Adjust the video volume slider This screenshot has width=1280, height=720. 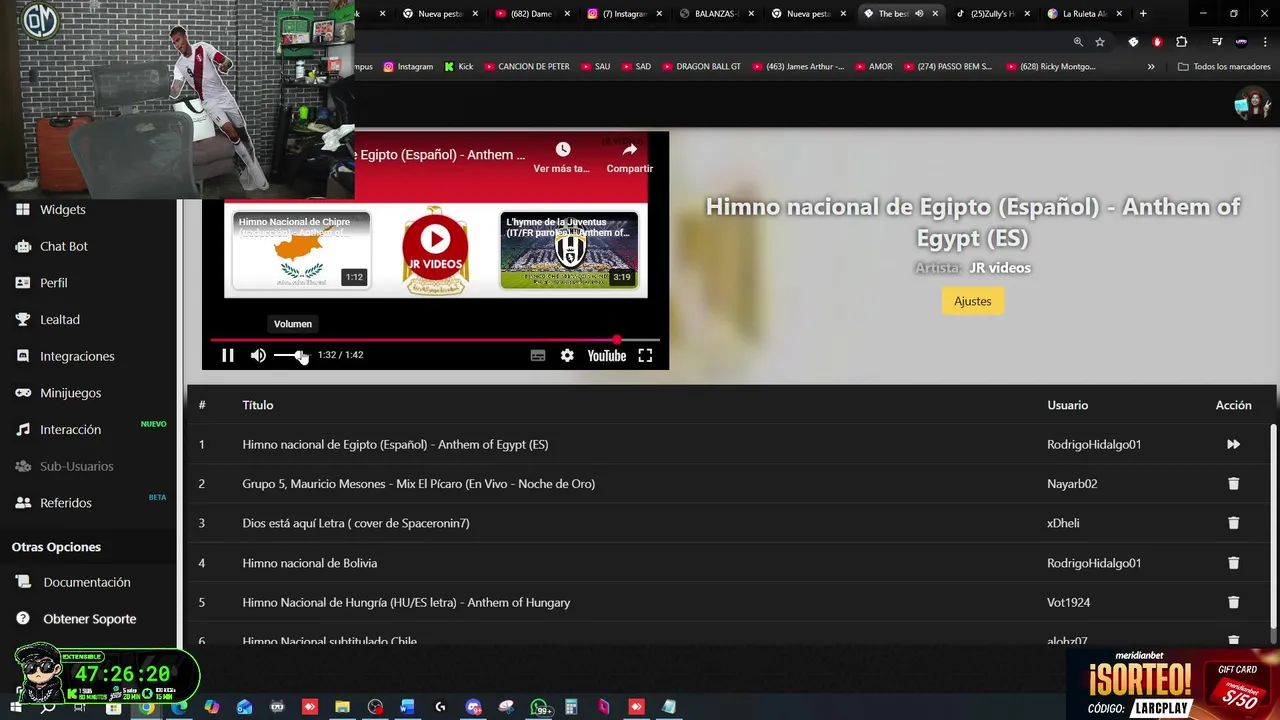pyautogui.click(x=292, y=355)
